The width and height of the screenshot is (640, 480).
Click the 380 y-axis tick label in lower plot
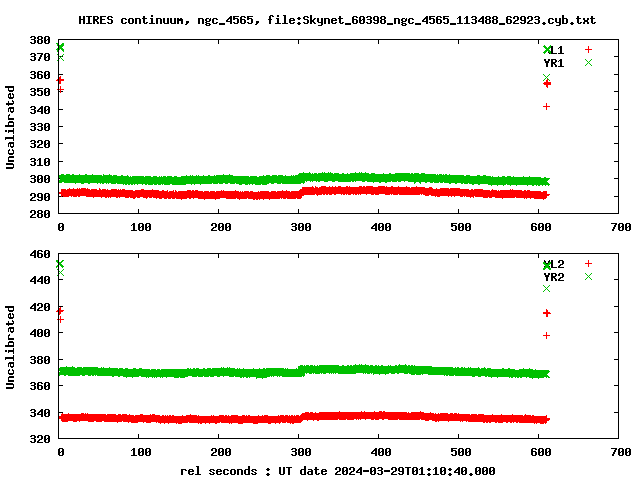coord(40,360)
